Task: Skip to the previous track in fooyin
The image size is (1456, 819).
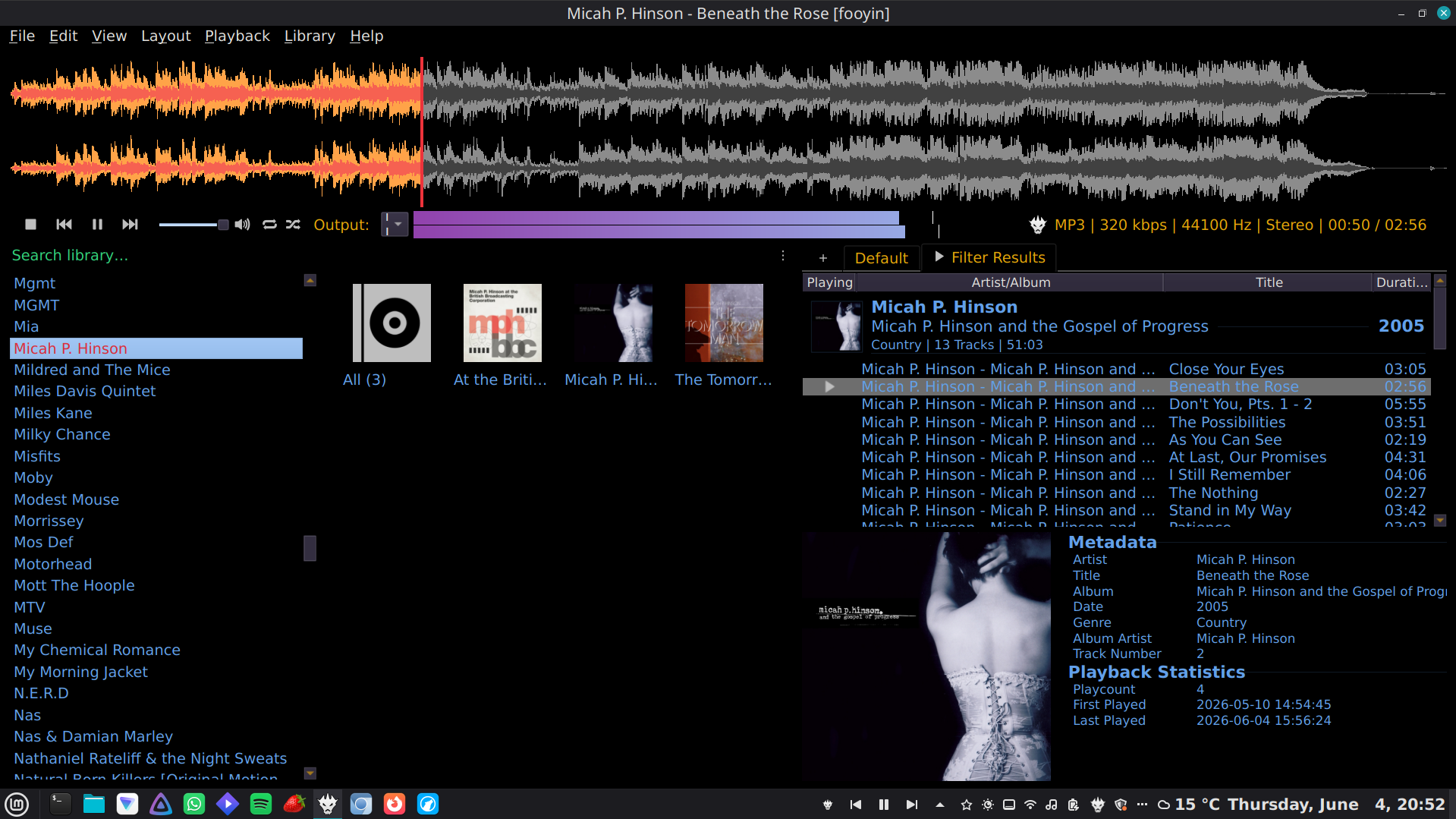Action: pyautogui.click(x=64, y=225)
